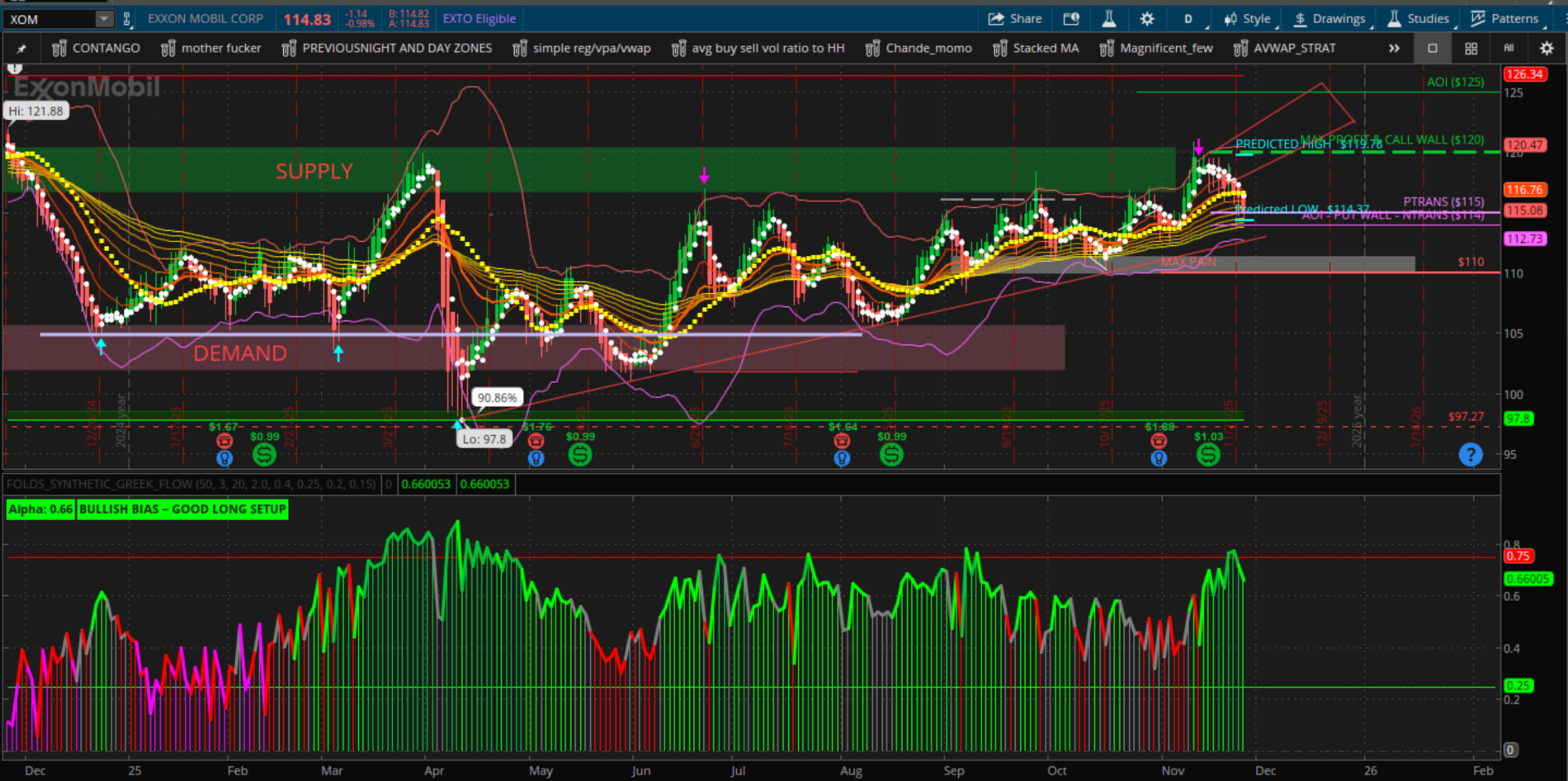
Task: Click the XOM symbol input field
Action: click(x=50, y=19)
